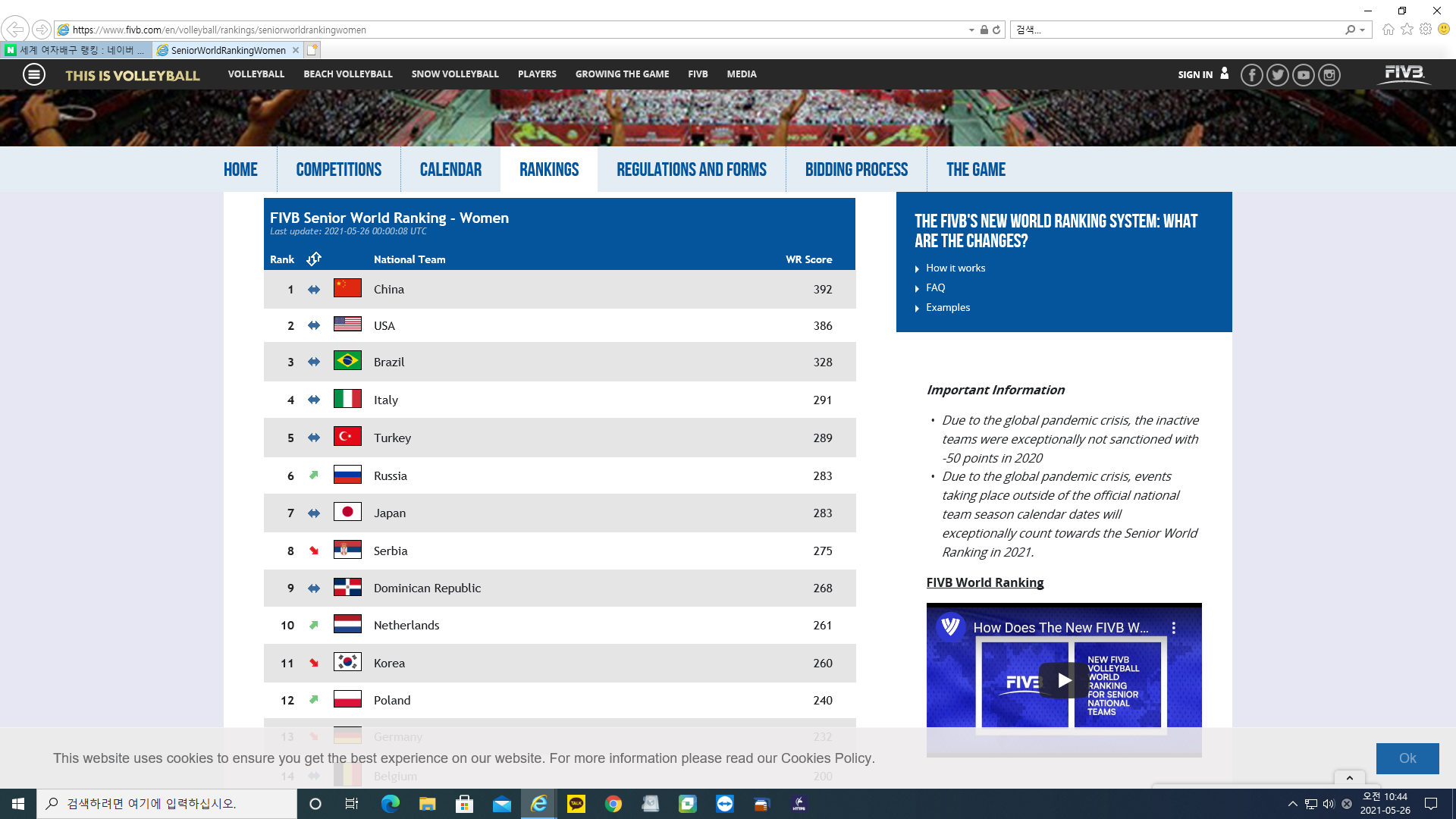Close SeniorWorldRankingWomen browser tab
The image size is (1456, 819).
(296, 50)
